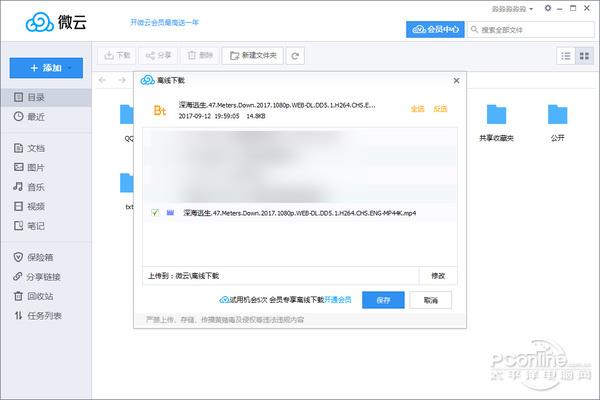
Task: Click the refresh icon in toolbar
Action: point(295,56)
